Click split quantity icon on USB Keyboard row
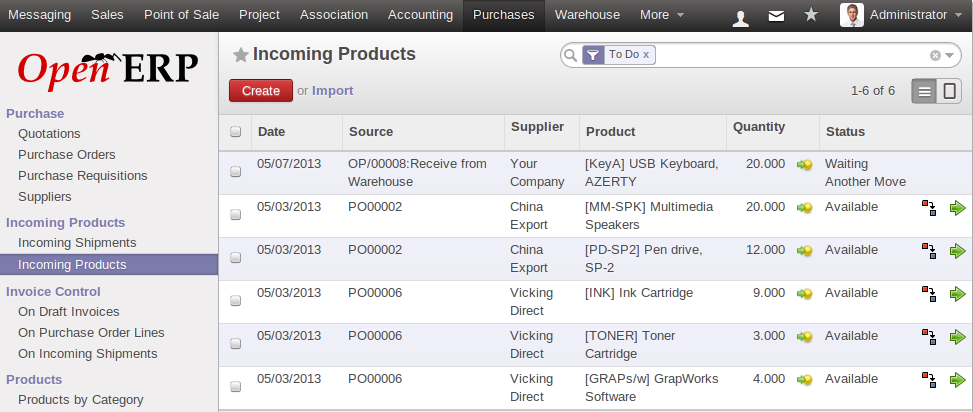The image size is (973, 412). click(804, 164)
